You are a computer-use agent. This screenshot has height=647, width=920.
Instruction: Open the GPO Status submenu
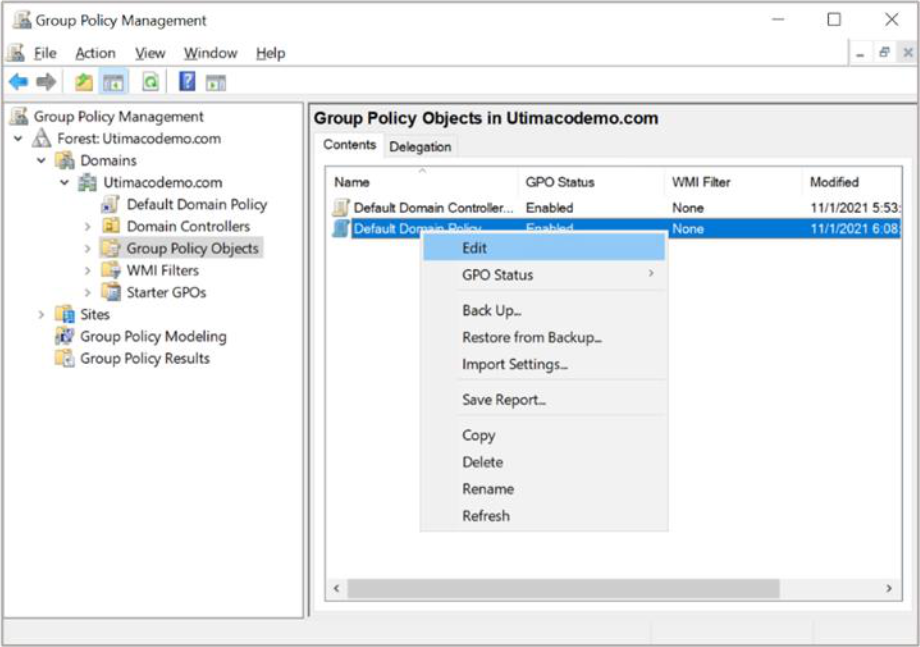click(498, 275)
